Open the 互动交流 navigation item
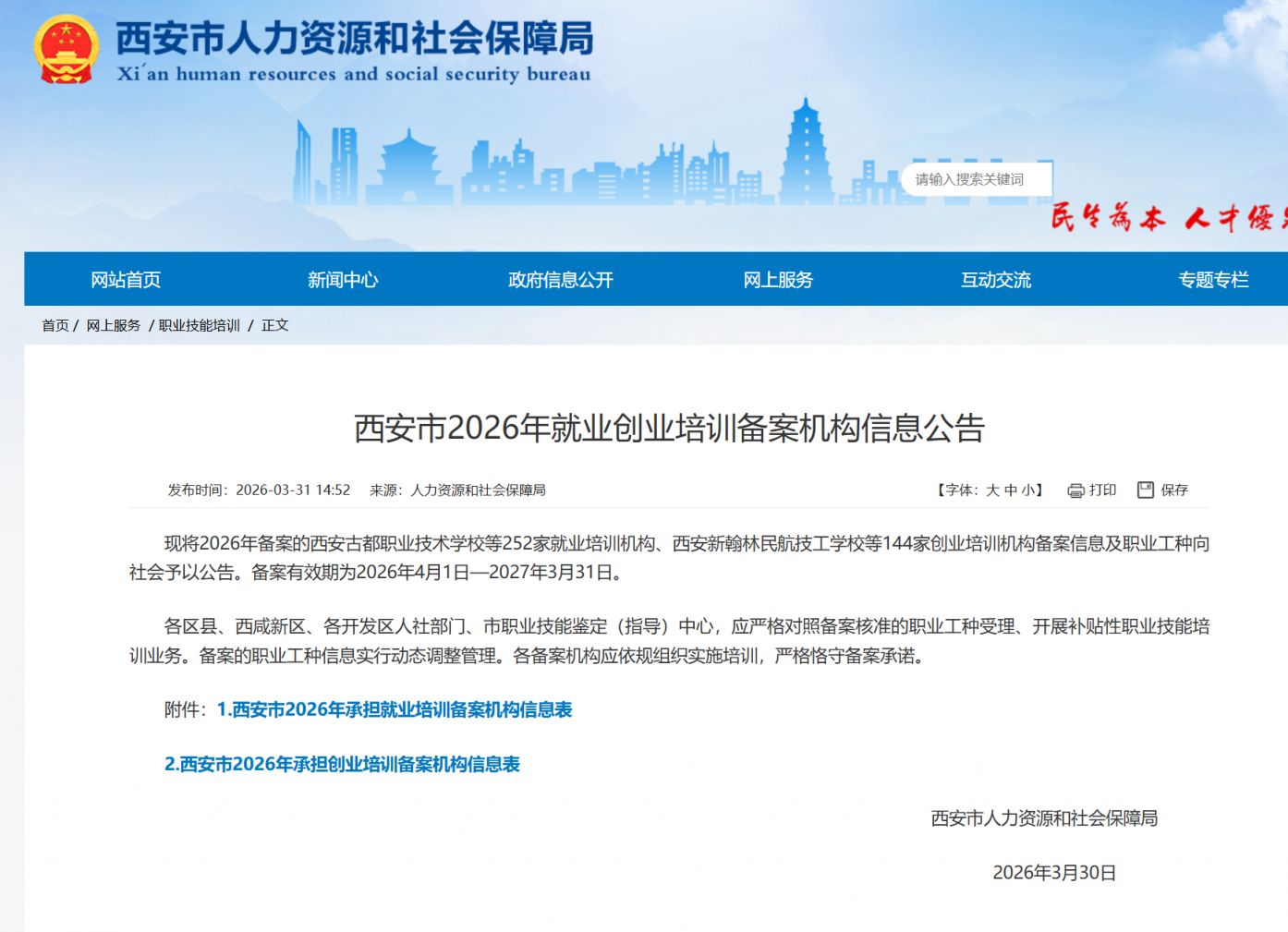1288x932 pixels. tap(996, 280)
